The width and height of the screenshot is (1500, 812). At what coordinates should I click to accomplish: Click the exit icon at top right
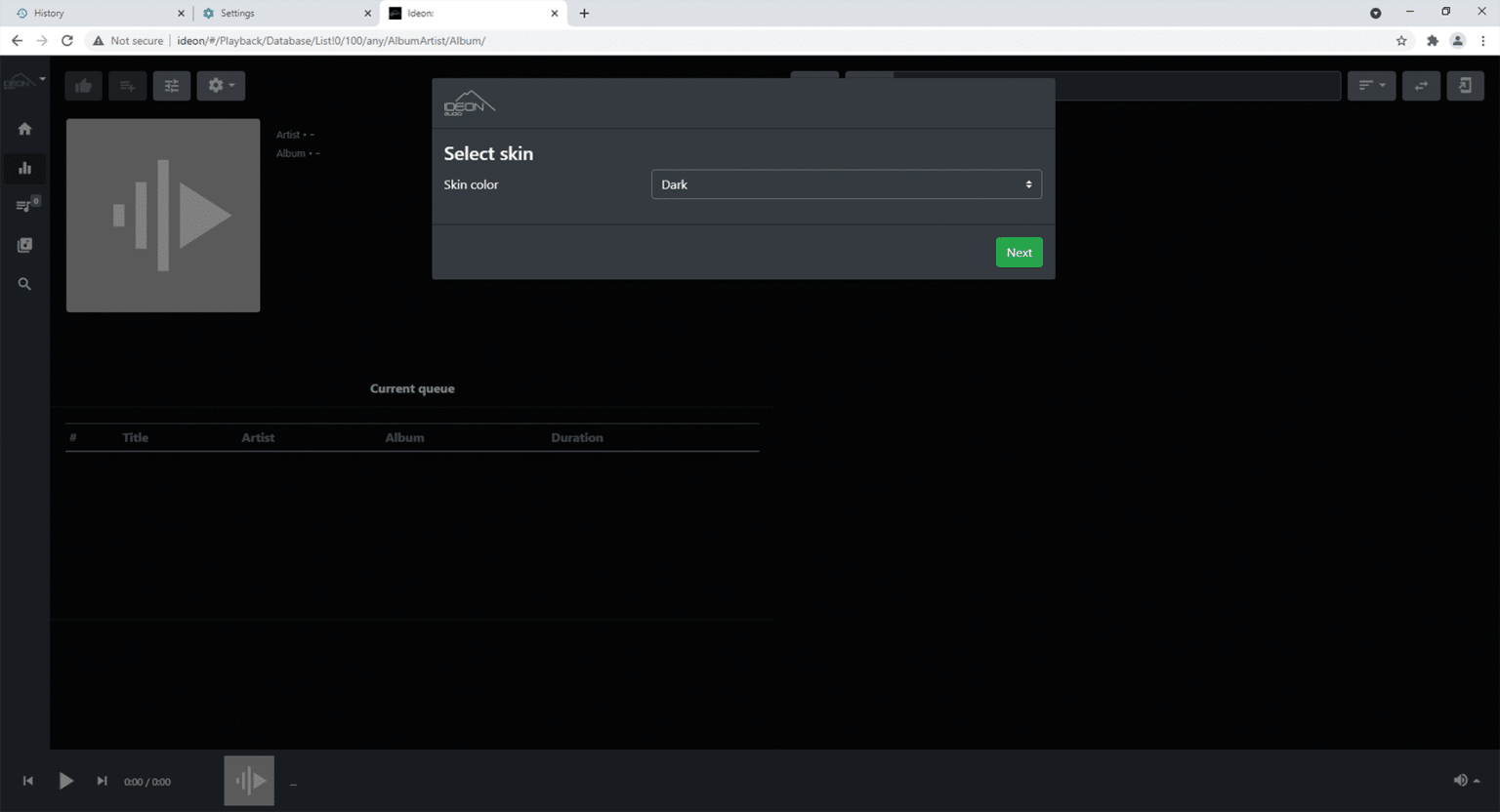(x=1465, y=85)
